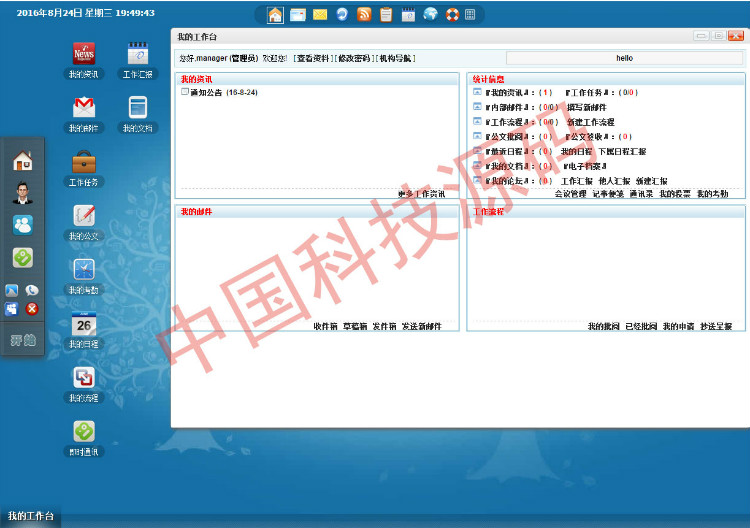750x528 pixels.
Task: Open the calendar icon in top dock
Action: click(x=408, y=15)
